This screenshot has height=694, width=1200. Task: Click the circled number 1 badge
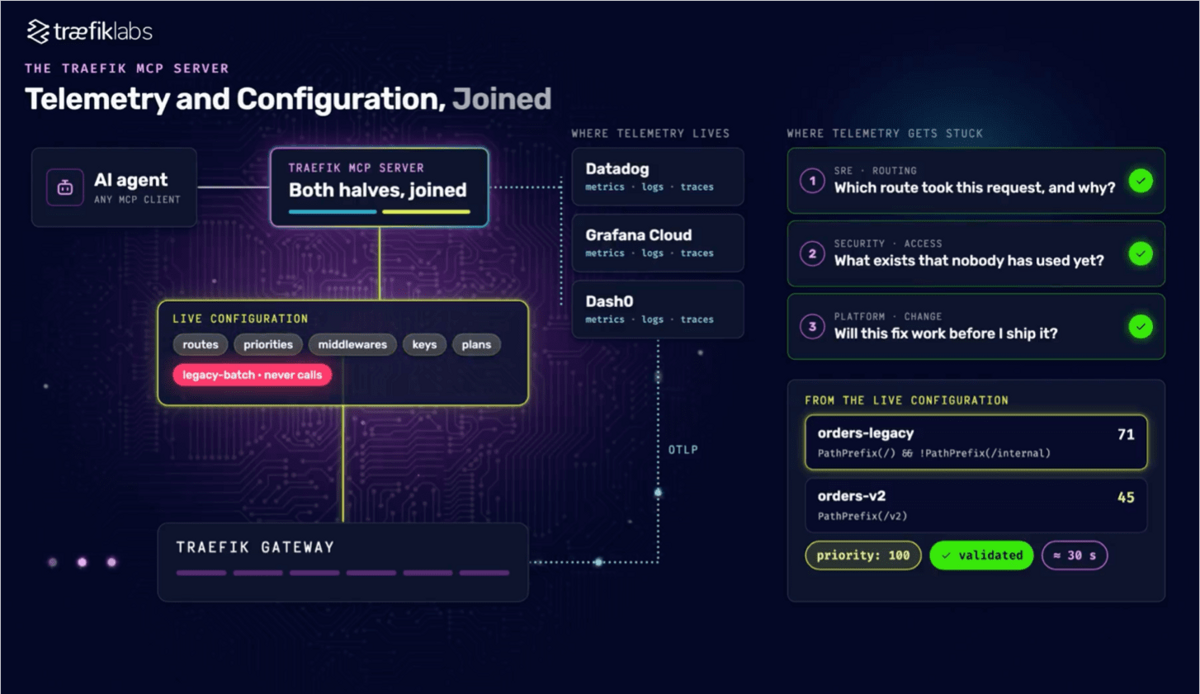pos(812,181)
